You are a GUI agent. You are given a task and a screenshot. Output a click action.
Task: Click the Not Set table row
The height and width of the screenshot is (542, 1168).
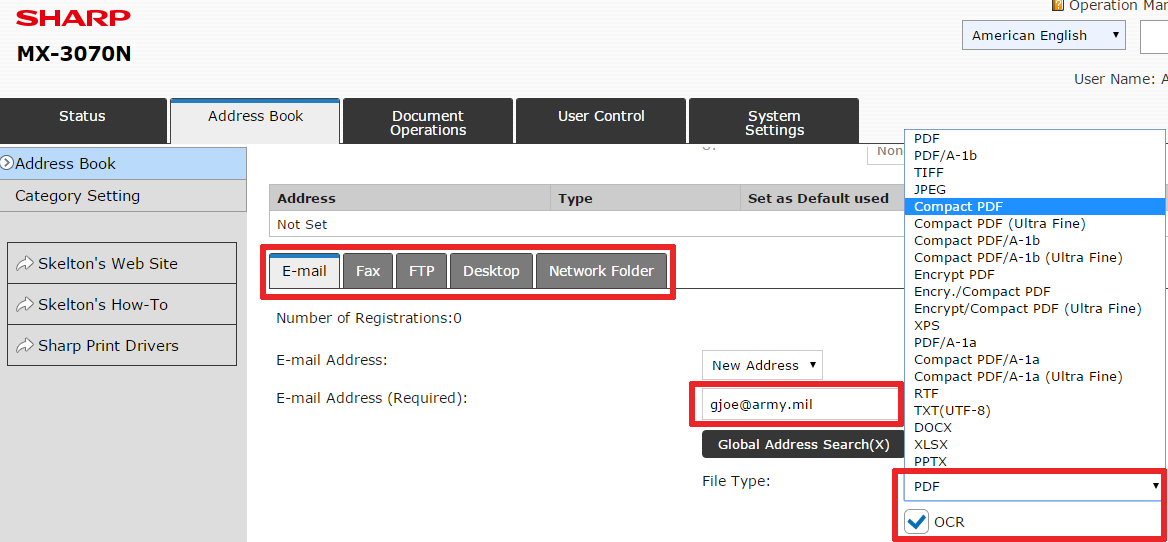point(587,224)
